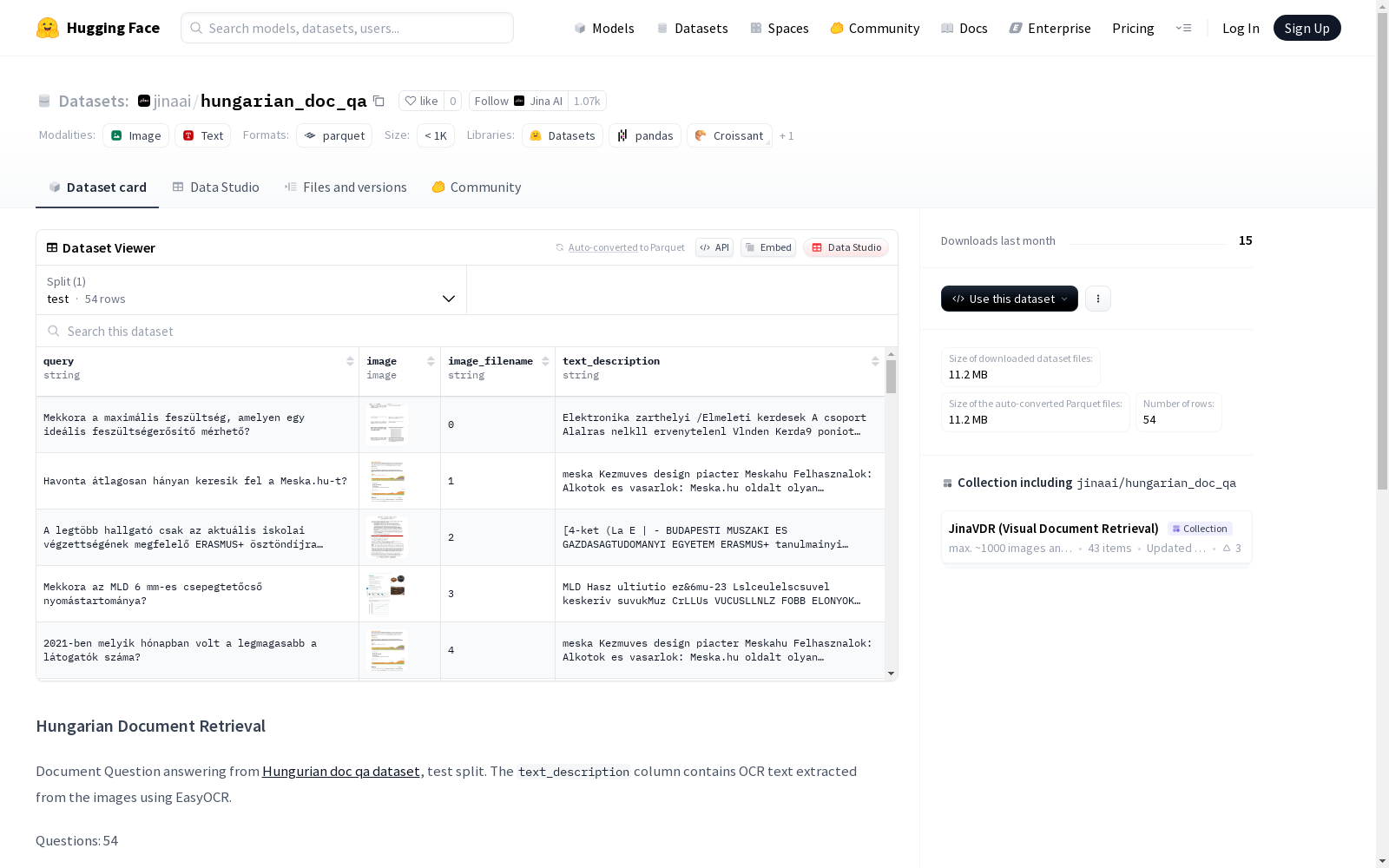Open the Hugging Face logo homepage
1389x868 pixels.
[x=98, y=28]
